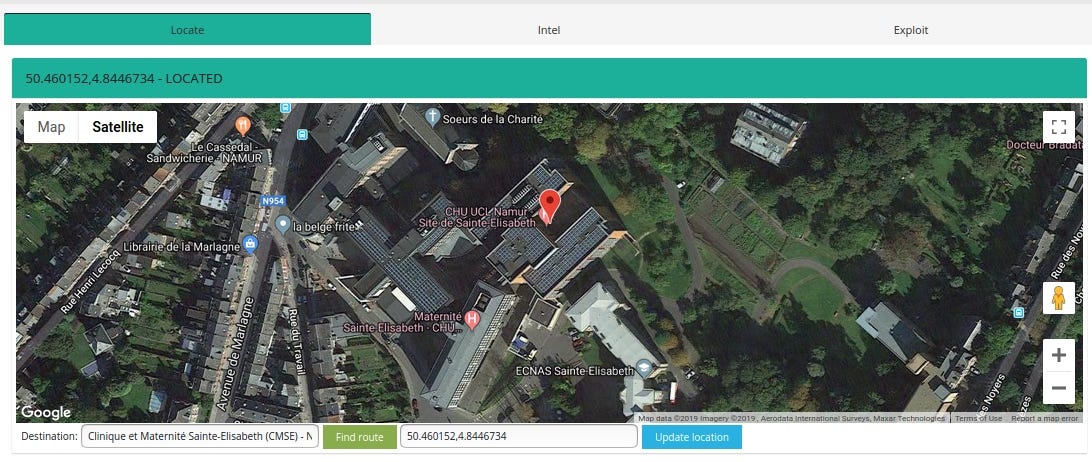This screenshot has height=462, width=1092.
Task: Click the Docteur Bradat label
Action: click(1045, 145)
